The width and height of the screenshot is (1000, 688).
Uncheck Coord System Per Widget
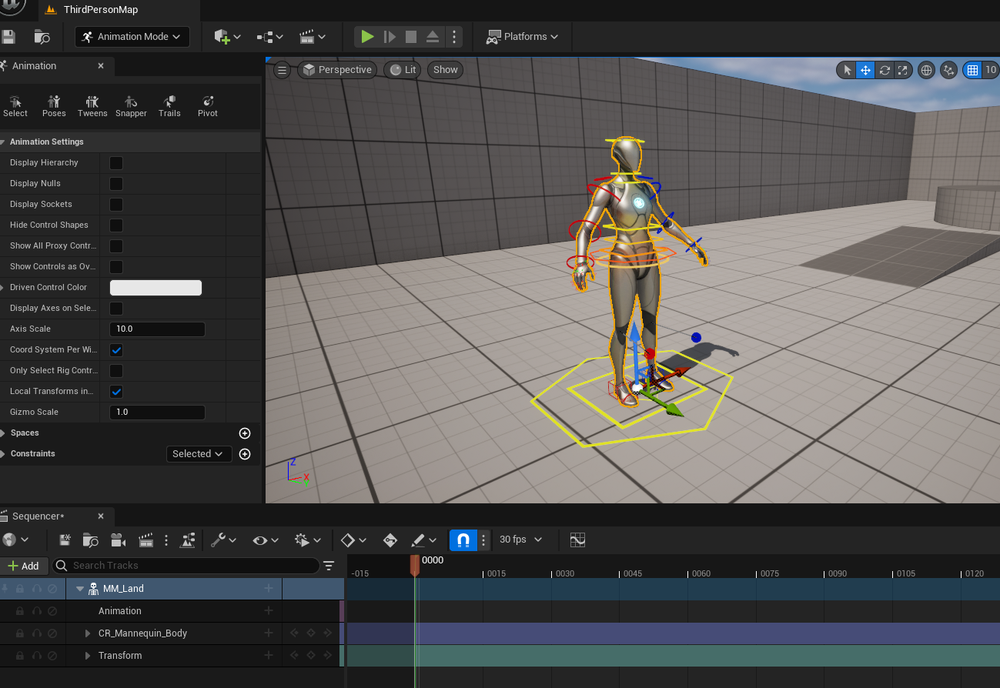pos(116,349)
